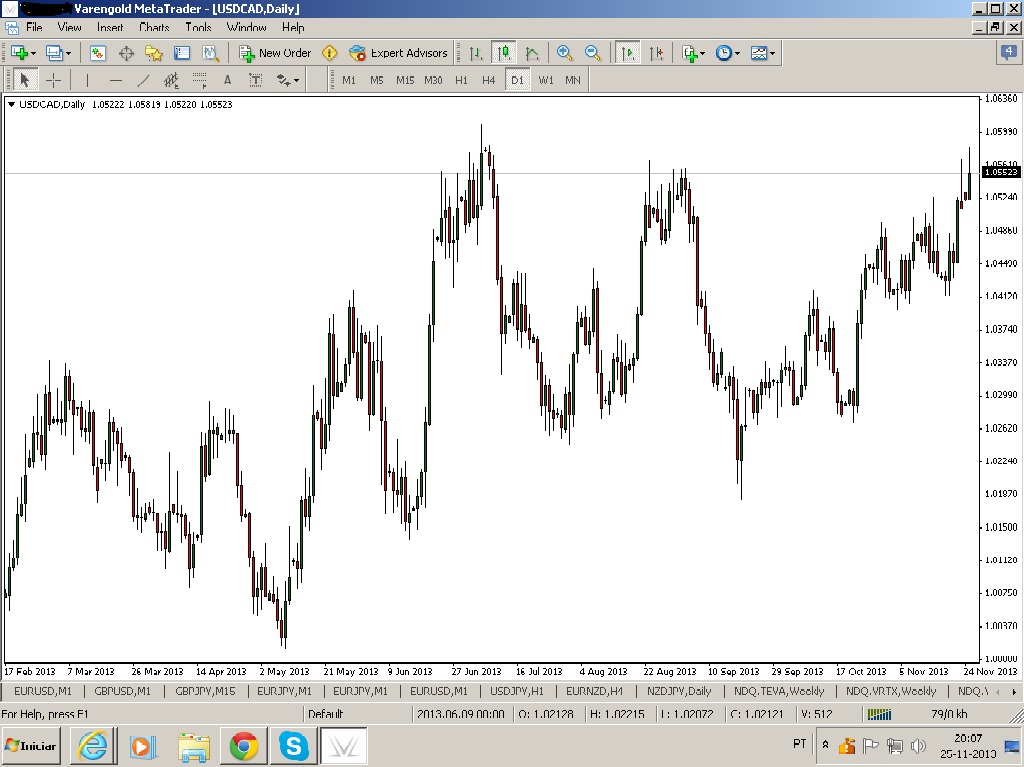Draw a trendline with the Trendline tool
The height and width of the screenshot is (767, 1024).
click(x=143, y=80)
